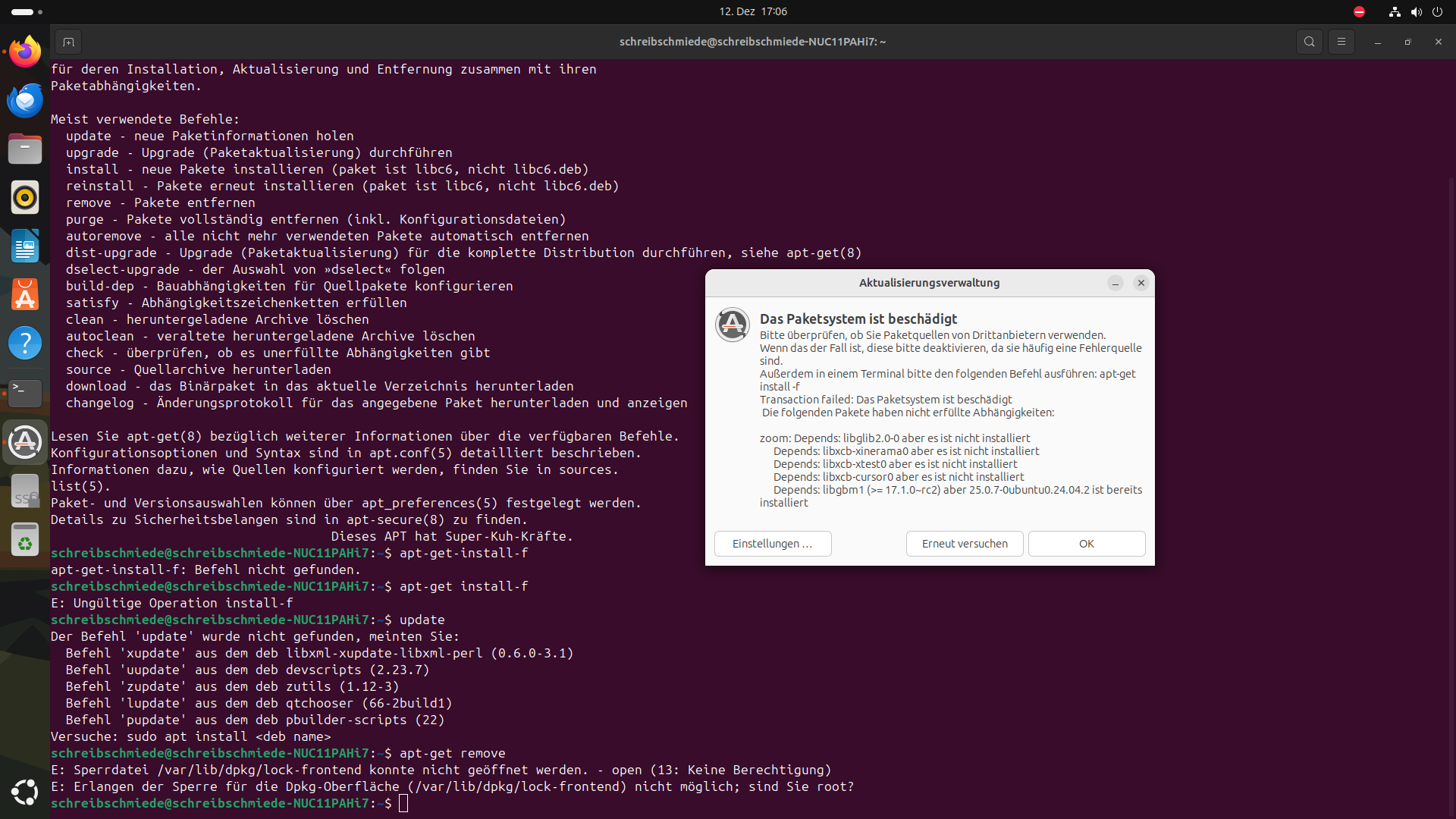Open Ubuntu App Center icon

pos(25,295)
